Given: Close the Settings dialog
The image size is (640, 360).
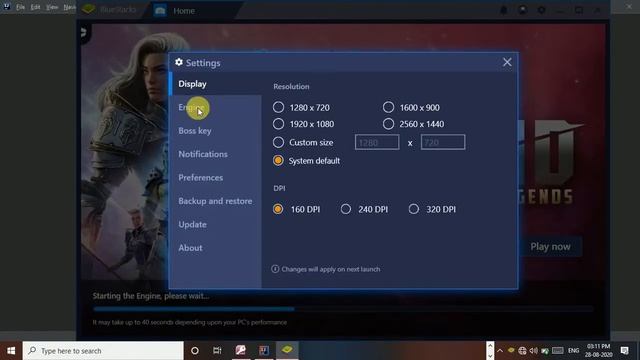Looking at the screenshot, I should point(507,62).
